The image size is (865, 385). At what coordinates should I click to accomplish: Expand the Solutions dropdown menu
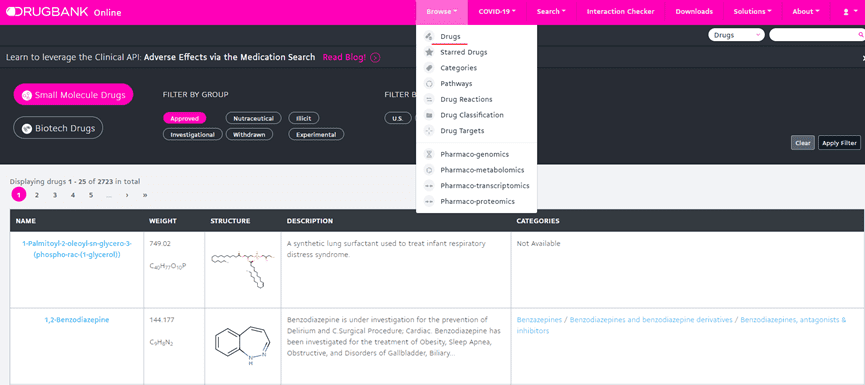(752, 12)
